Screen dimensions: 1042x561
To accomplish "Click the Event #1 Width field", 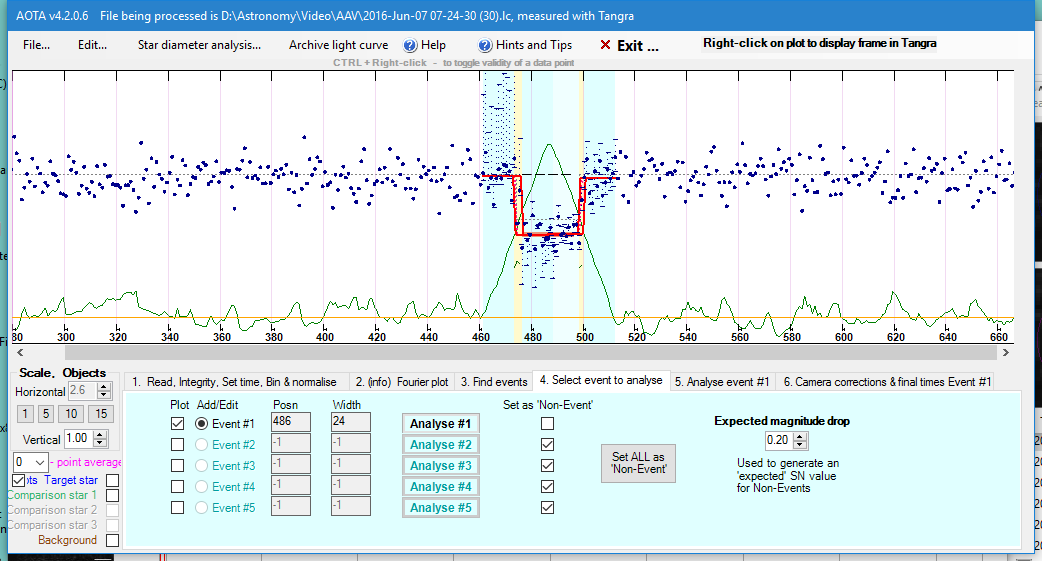I will [351, 421].
